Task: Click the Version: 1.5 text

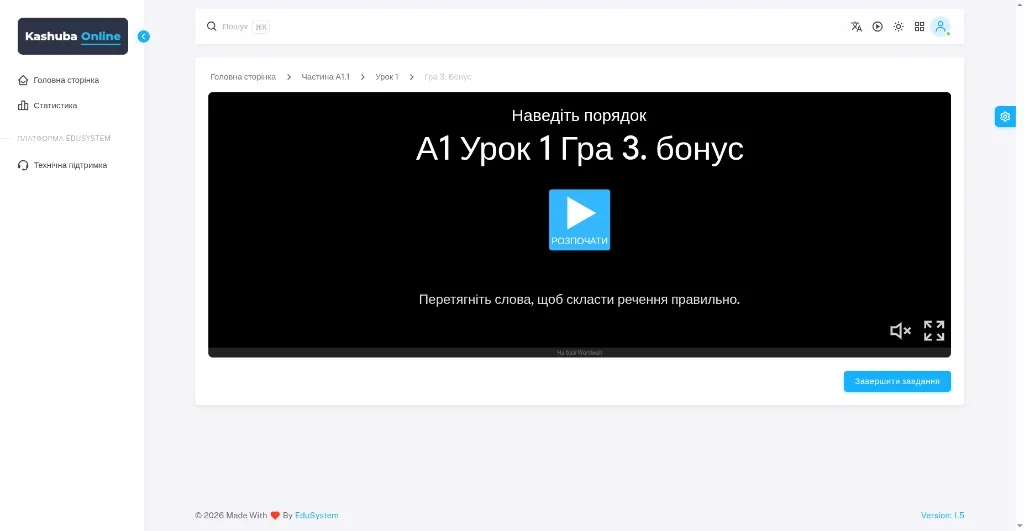Action: (x=942, y=515)
